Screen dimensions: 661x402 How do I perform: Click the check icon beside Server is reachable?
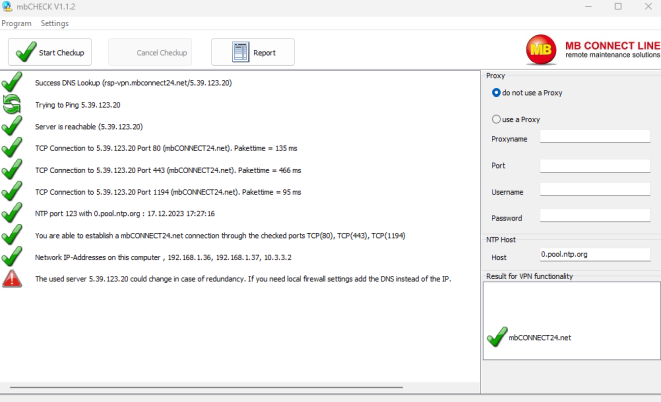tap(12, 126)
